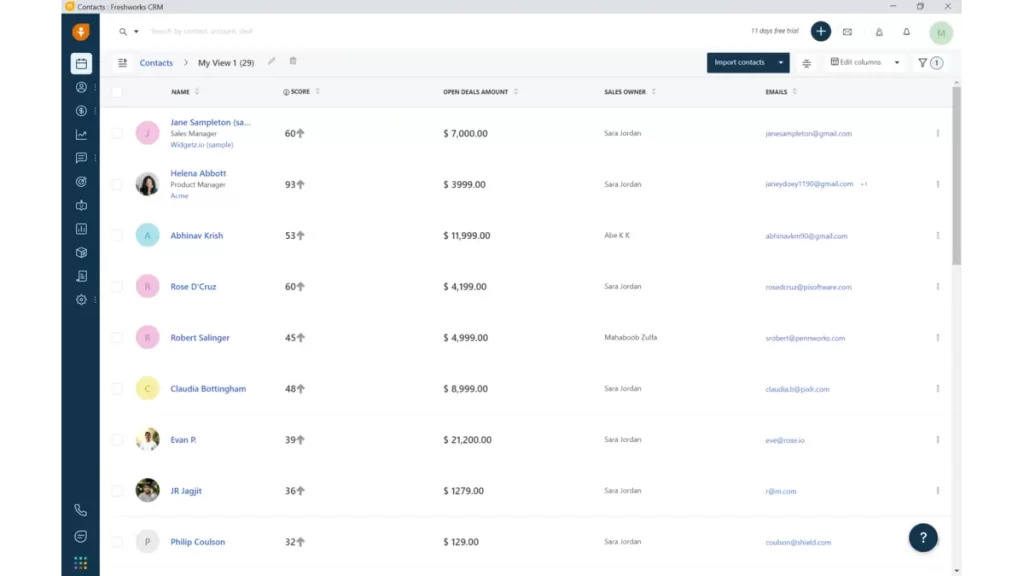Open Helena Abbott's contact record
1024x576 pixels.
pos(198,172)
